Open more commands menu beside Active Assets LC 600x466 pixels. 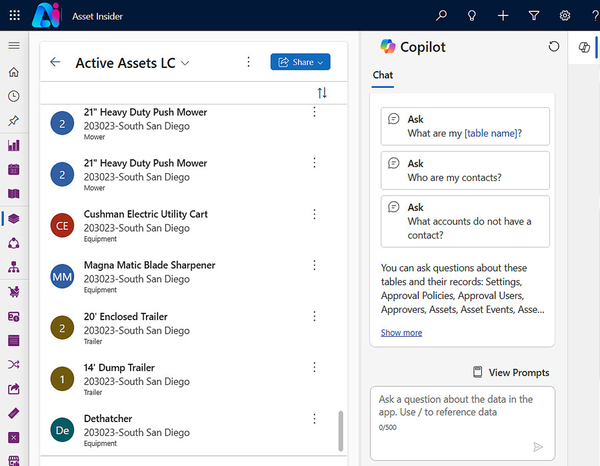249,62
